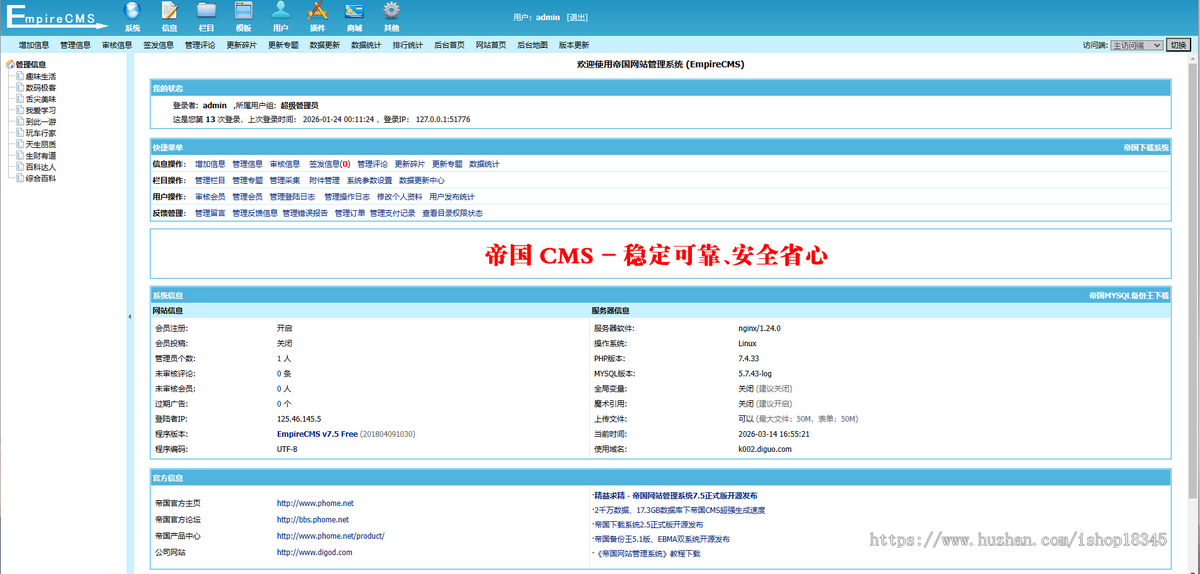Open the 数码极客 tree item
This screenshot has height=574, width=1200.
[x=41, y=87]
